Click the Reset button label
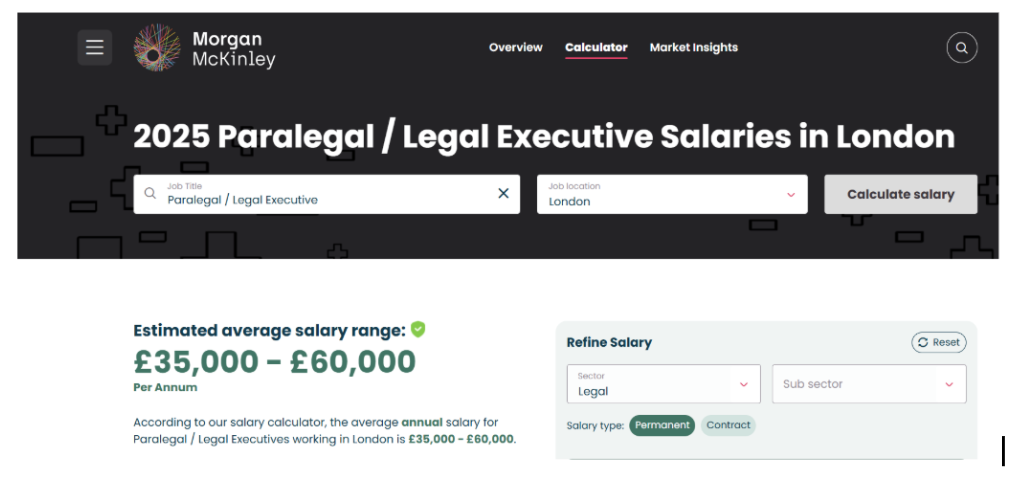1014x480 pixels. coord(946,342)
